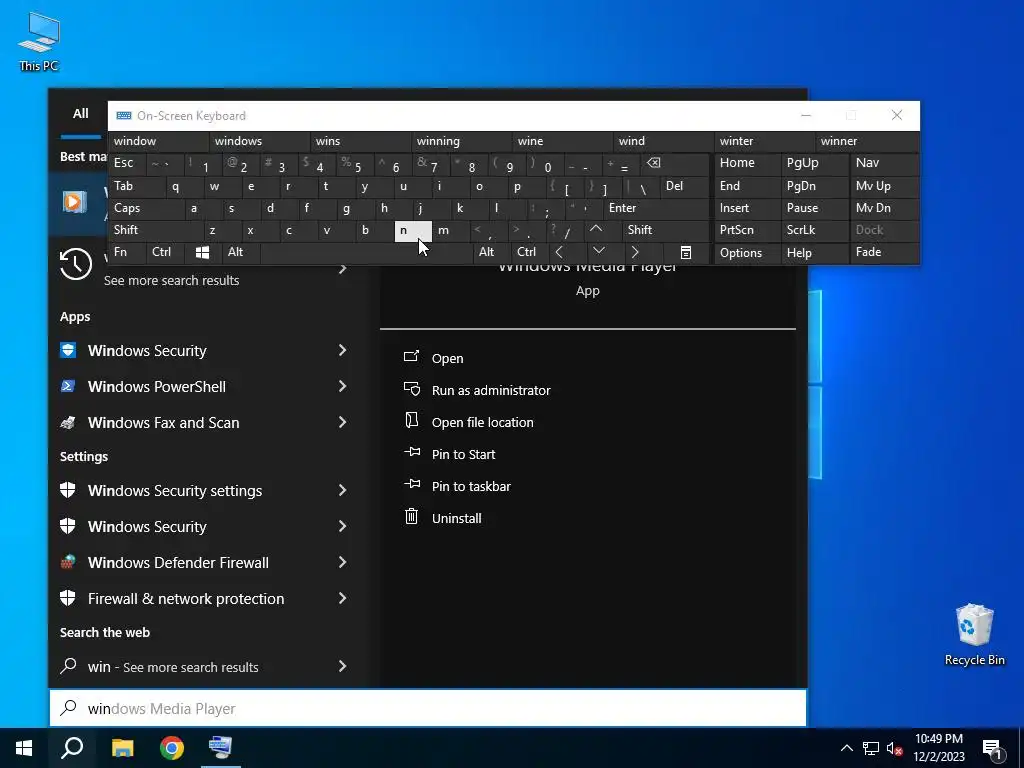Click the space bar on On-Screen Keyboard
This screenshot has width=1024, height=768.
(x=367, y=252)
